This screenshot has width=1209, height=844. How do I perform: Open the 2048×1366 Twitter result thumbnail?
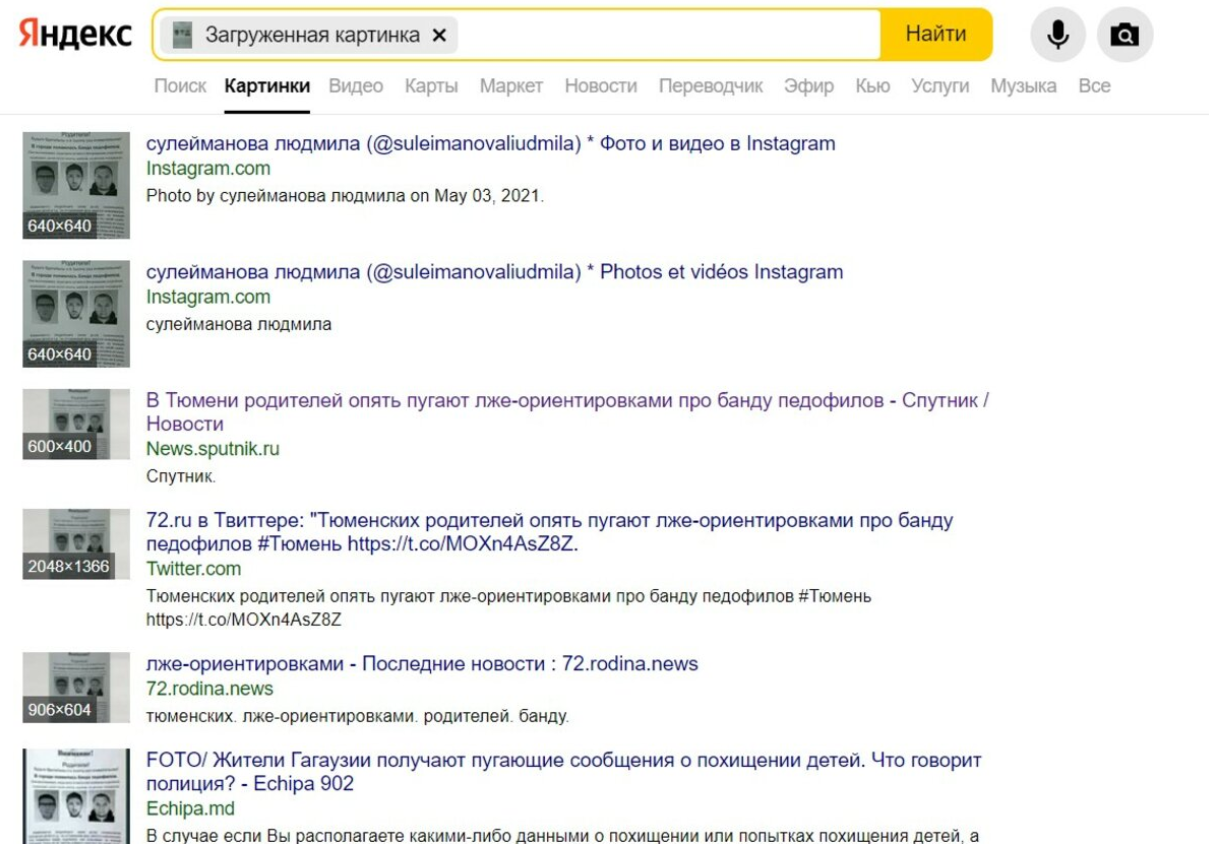click(x=76, y=544)
